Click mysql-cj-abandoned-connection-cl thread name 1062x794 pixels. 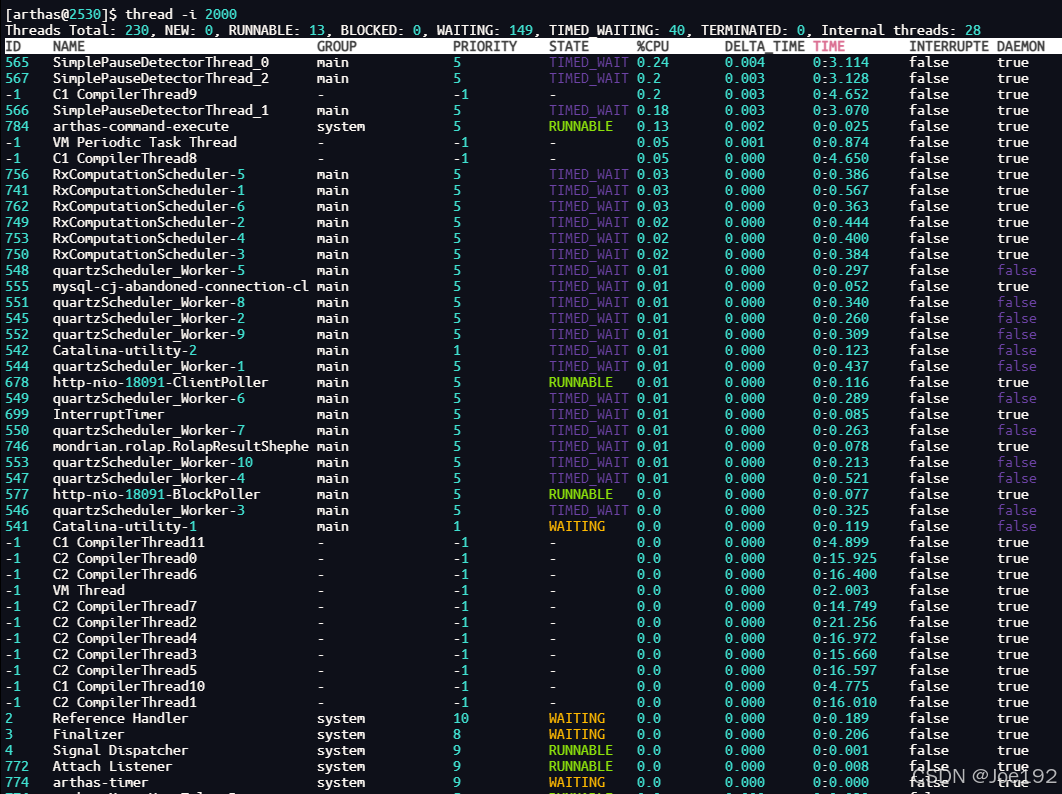coord(181,287)
